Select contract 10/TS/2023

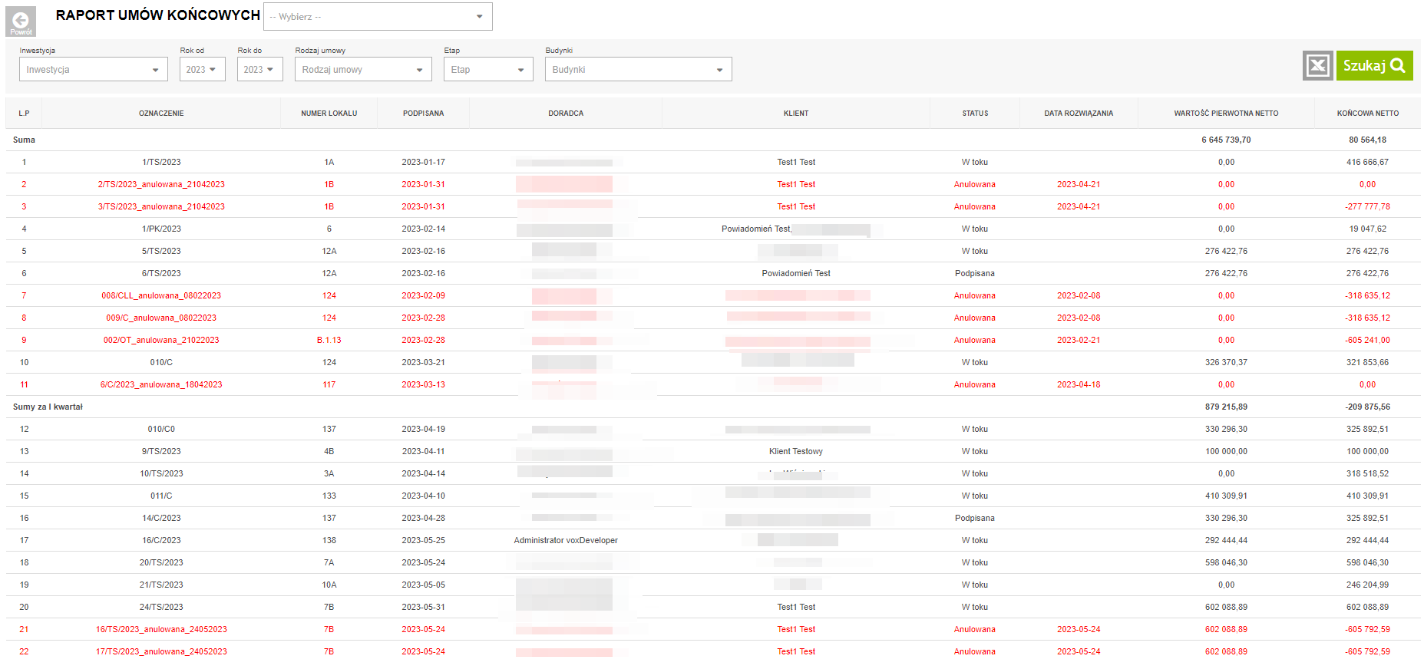pyautogui.click(x=161, y=474)
